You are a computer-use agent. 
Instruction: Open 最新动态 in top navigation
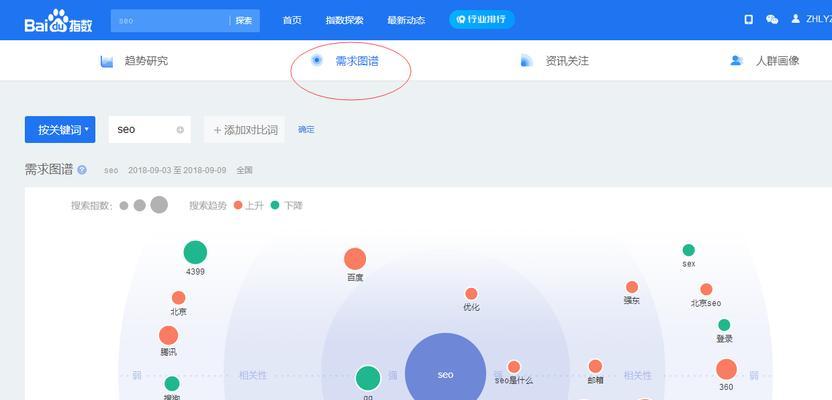click(406, 20)
